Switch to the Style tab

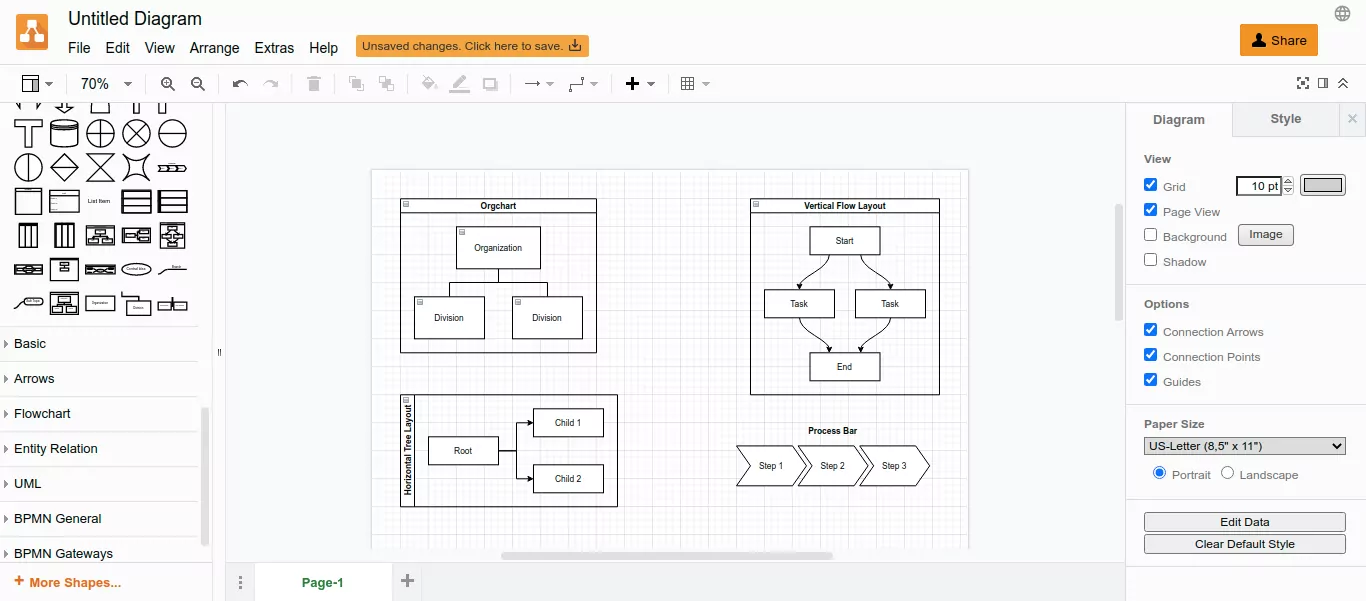tap(1286, 119)
